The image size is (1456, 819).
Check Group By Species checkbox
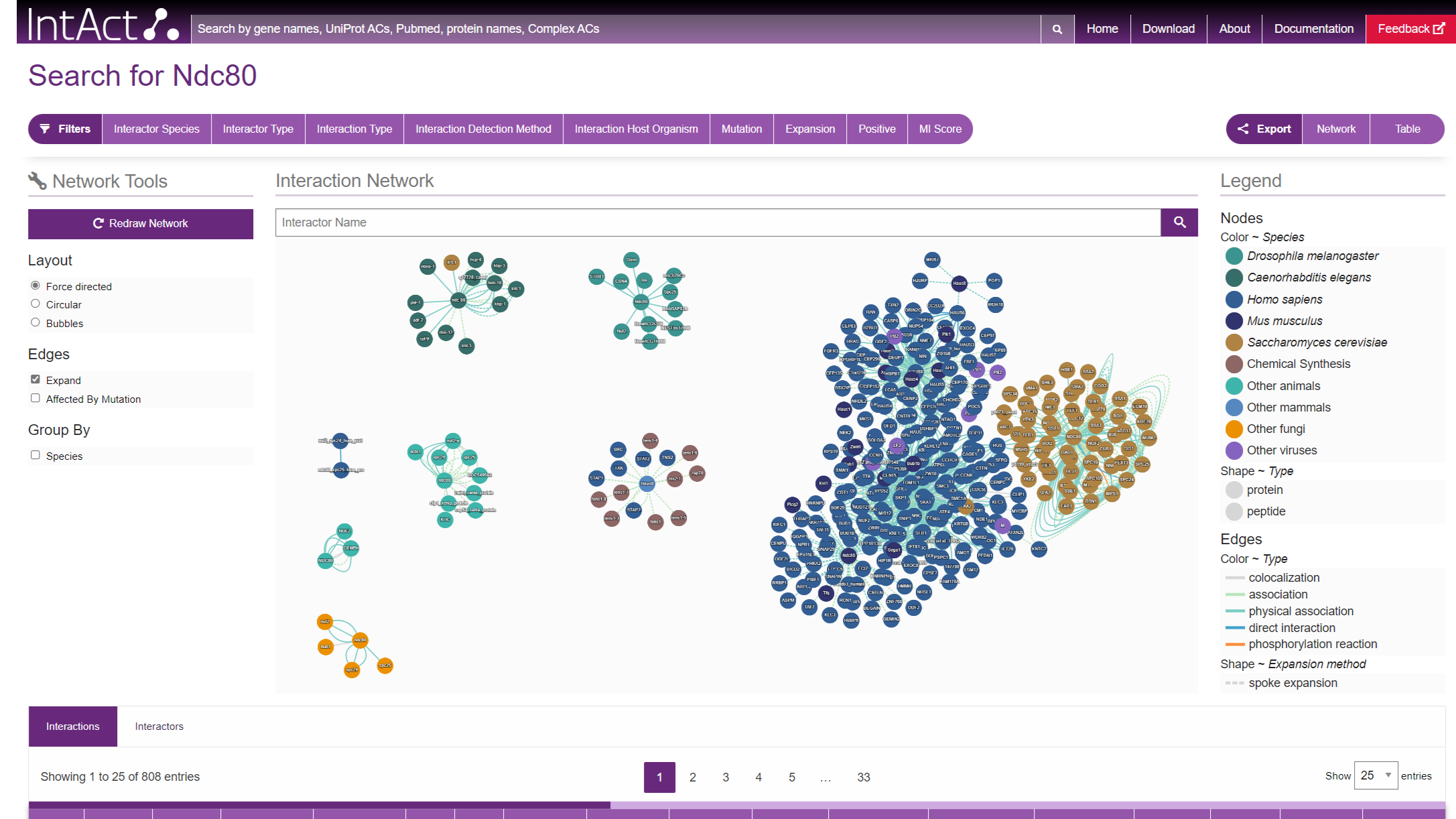(36, 455)
